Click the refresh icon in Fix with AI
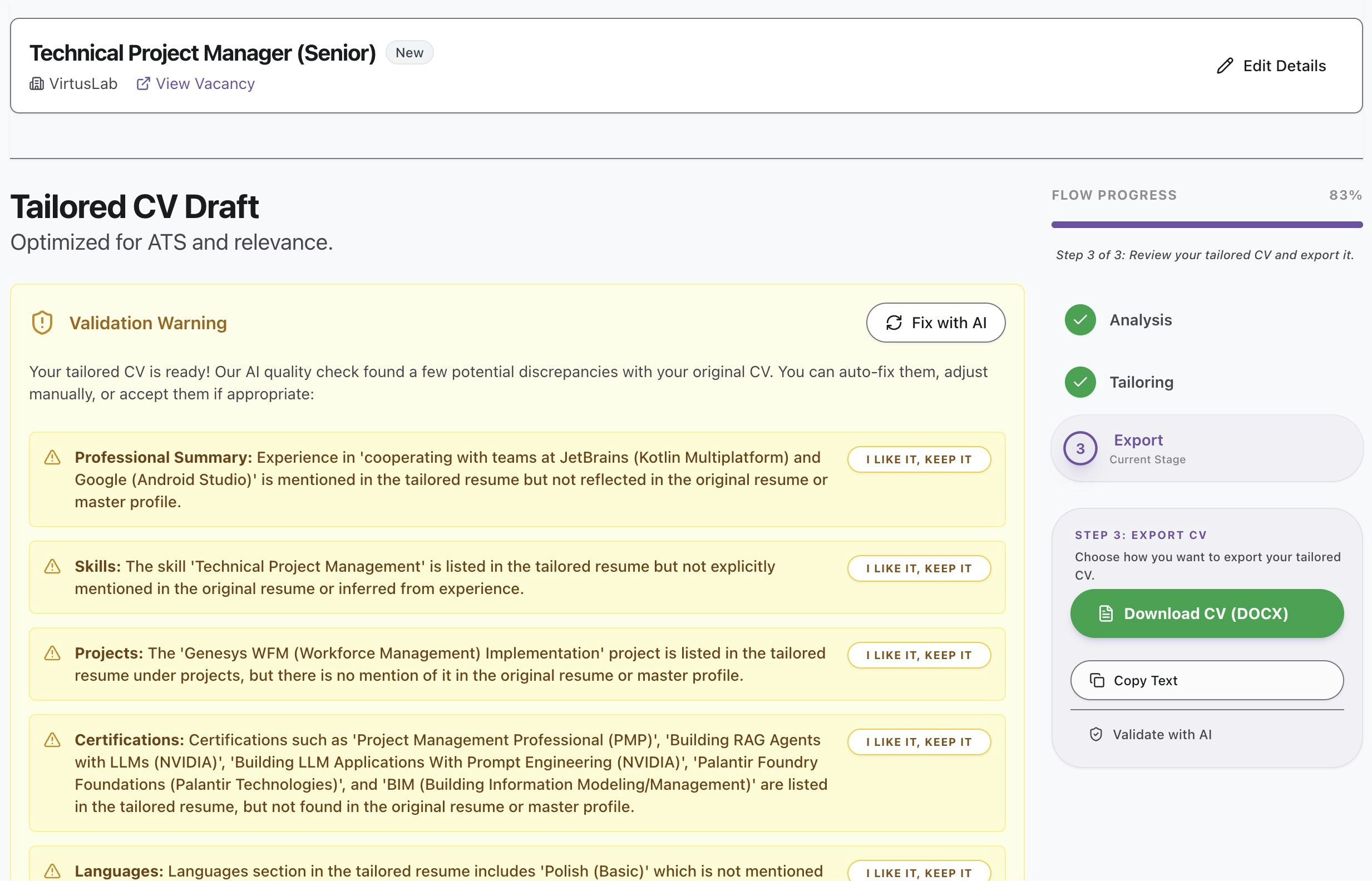This screenshot has width=1372, height=881. (x=894, y=323)
